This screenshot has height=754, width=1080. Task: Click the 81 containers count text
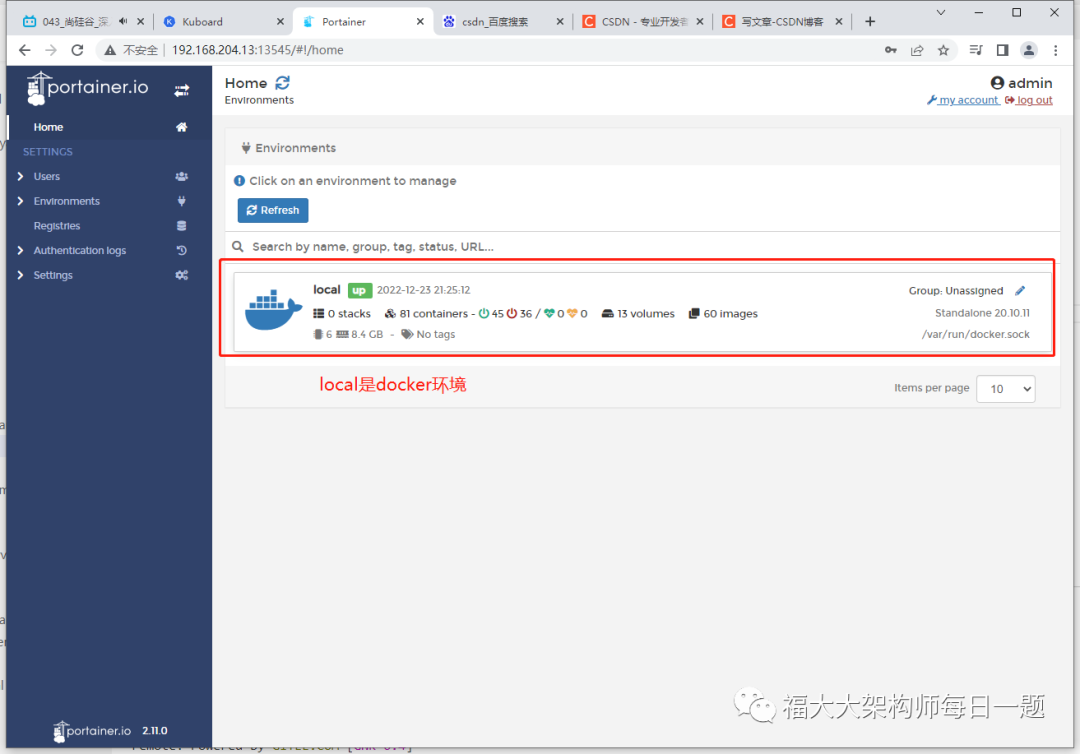(x=433, y=314)
